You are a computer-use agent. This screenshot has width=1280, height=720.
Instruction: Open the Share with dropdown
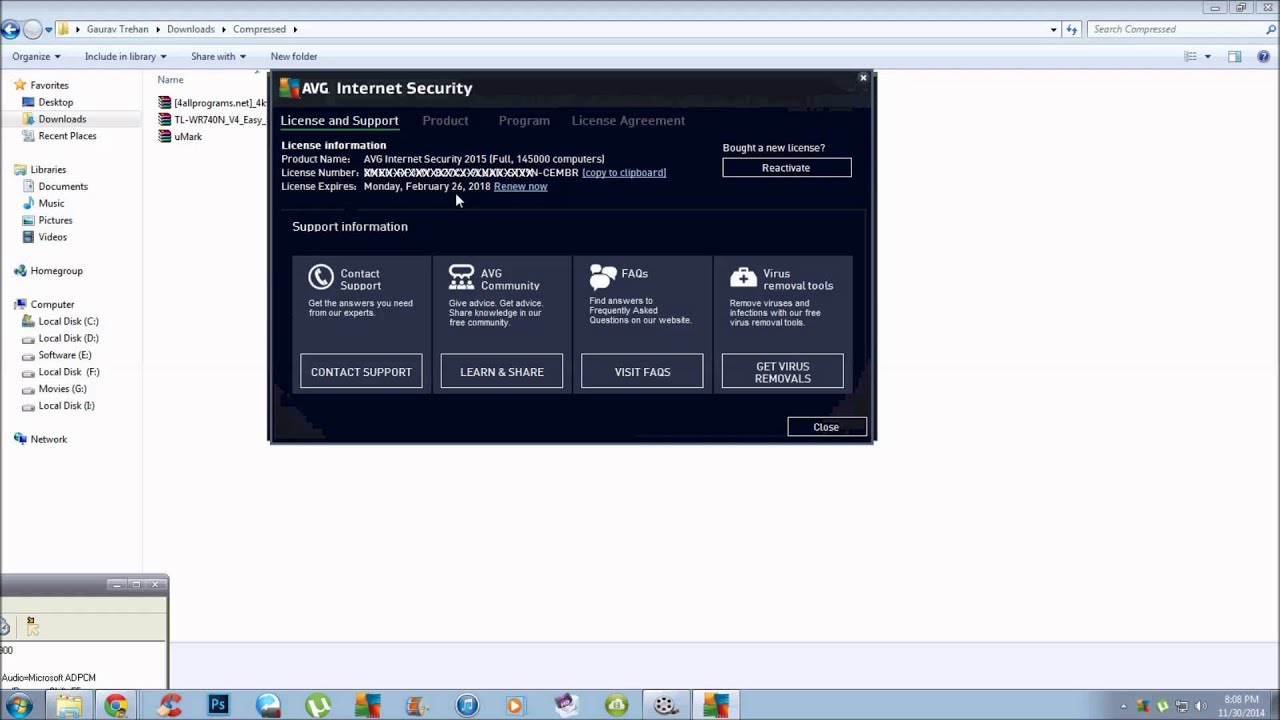pyautogui.click(x=218, y=57)
